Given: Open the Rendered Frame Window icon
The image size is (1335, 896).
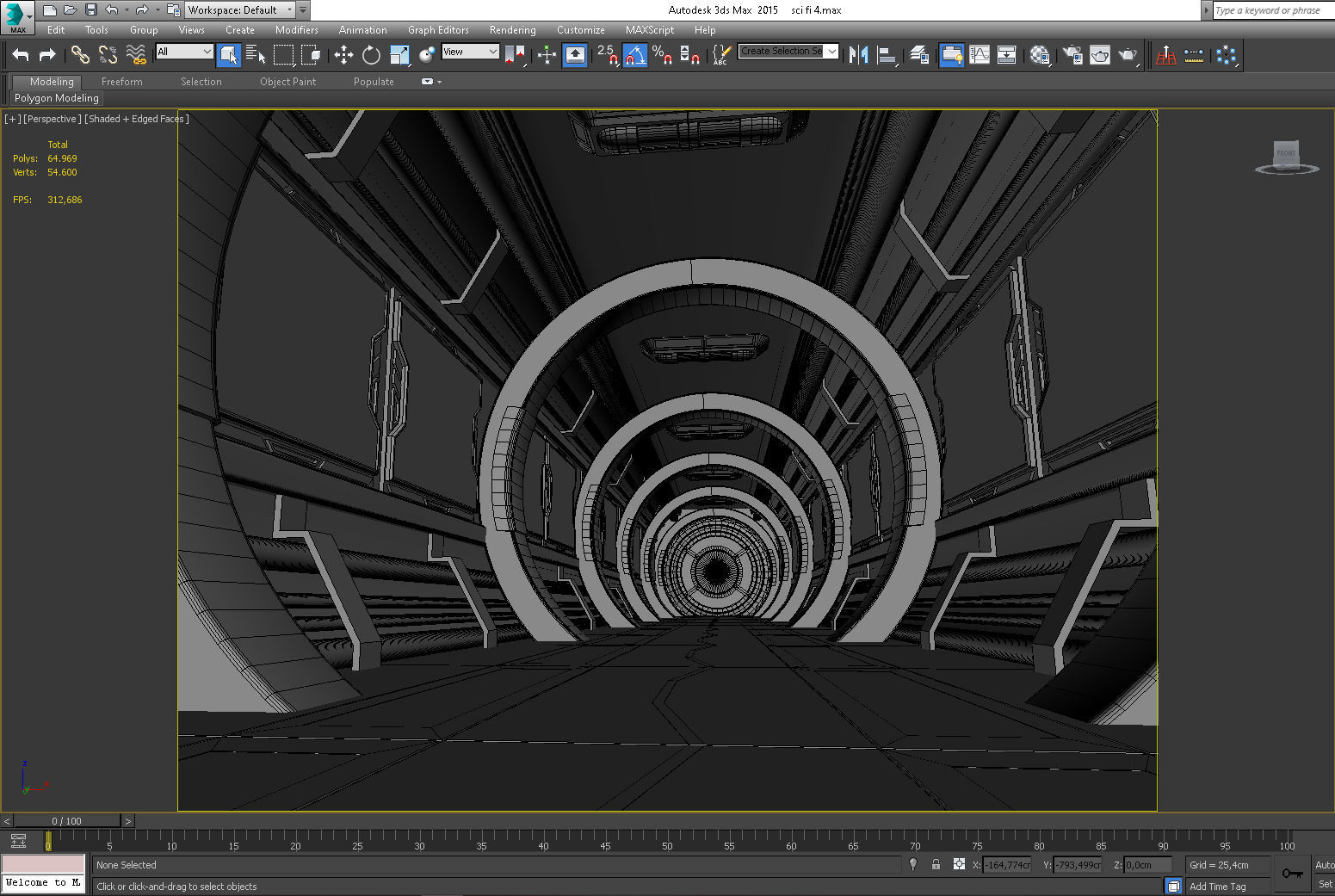Looking at the screenshot, I should click(1100, 55).
